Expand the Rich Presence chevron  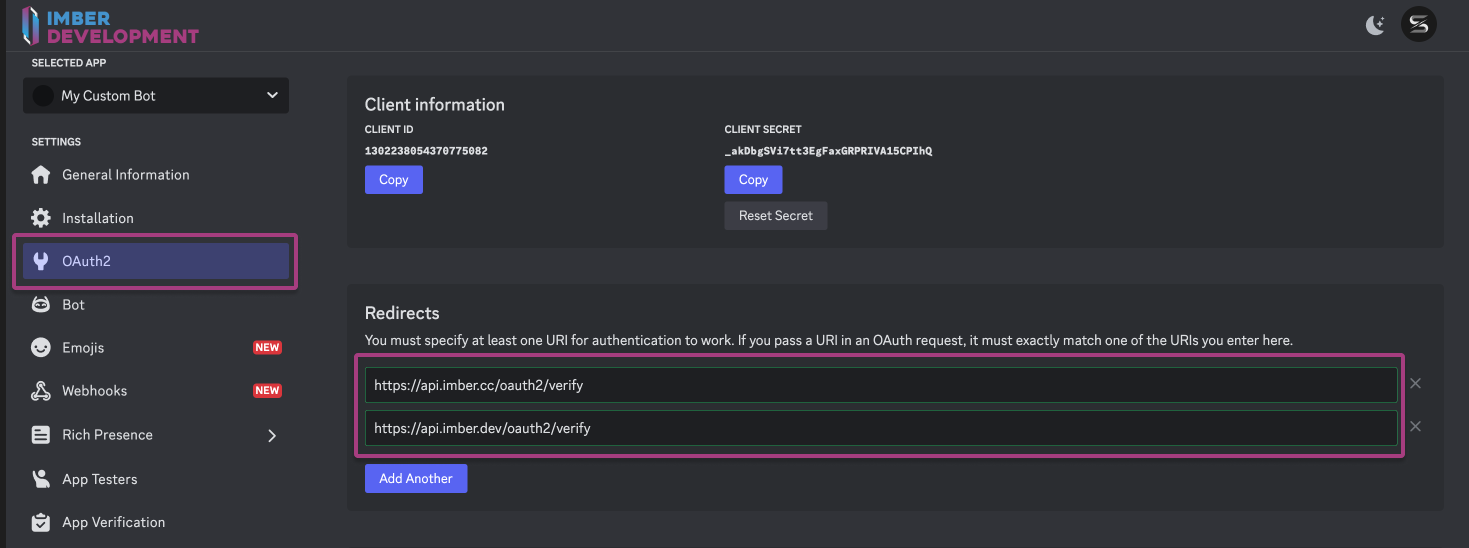click(x=272, y=435)
